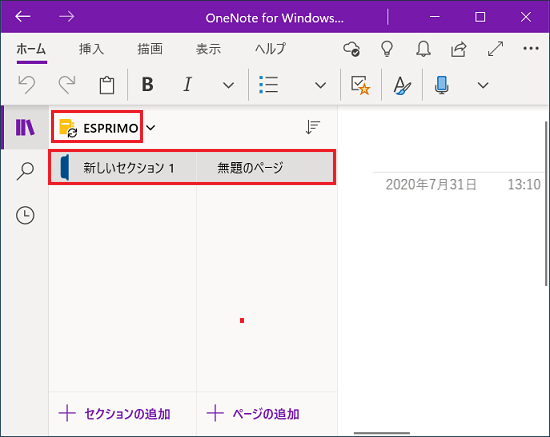Open recent notes clock icon
The height and width of the screenshot is (437, 550).
click(x=25, y=215)
